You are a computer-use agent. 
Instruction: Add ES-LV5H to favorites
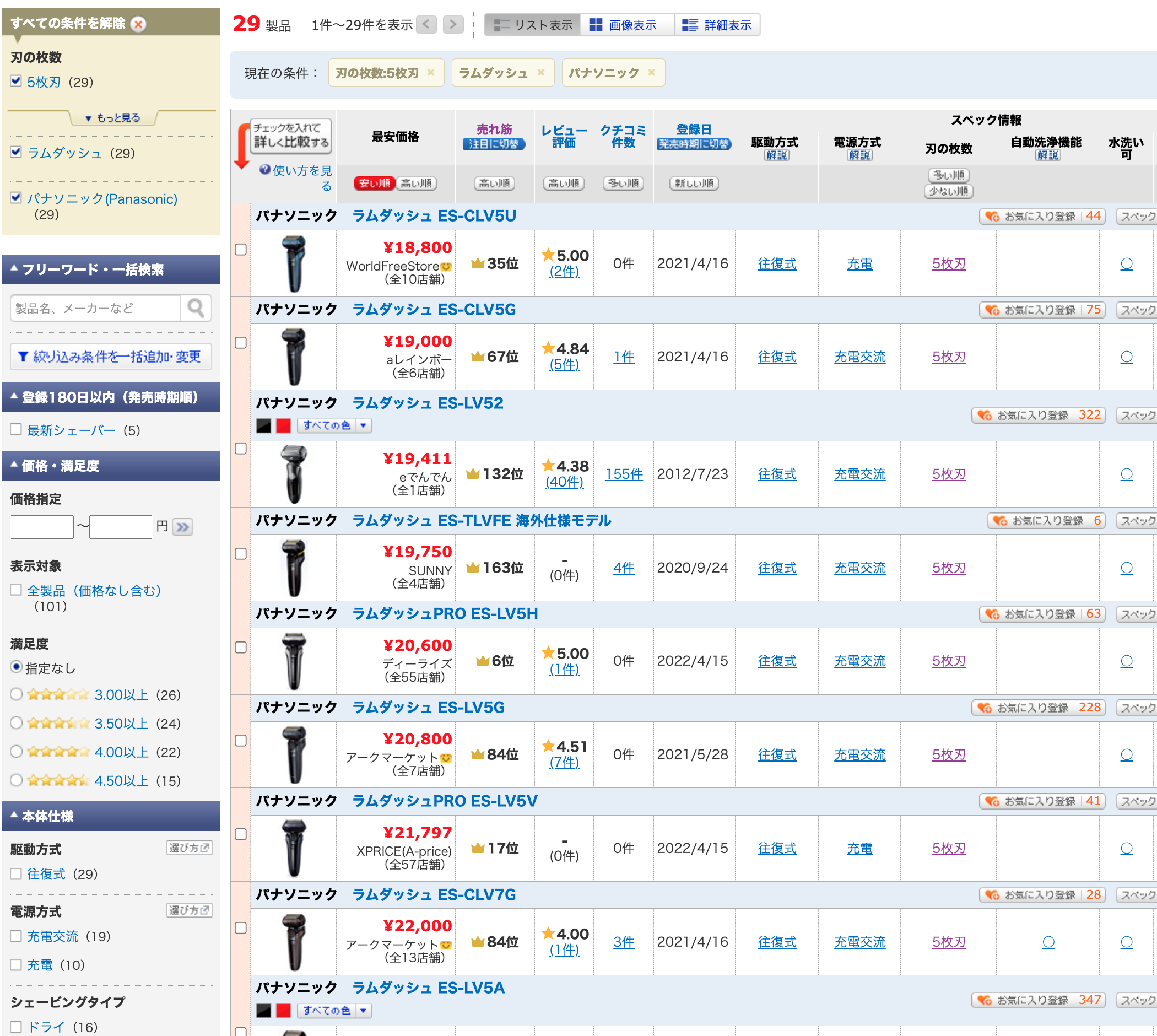tap(1042, 614)
